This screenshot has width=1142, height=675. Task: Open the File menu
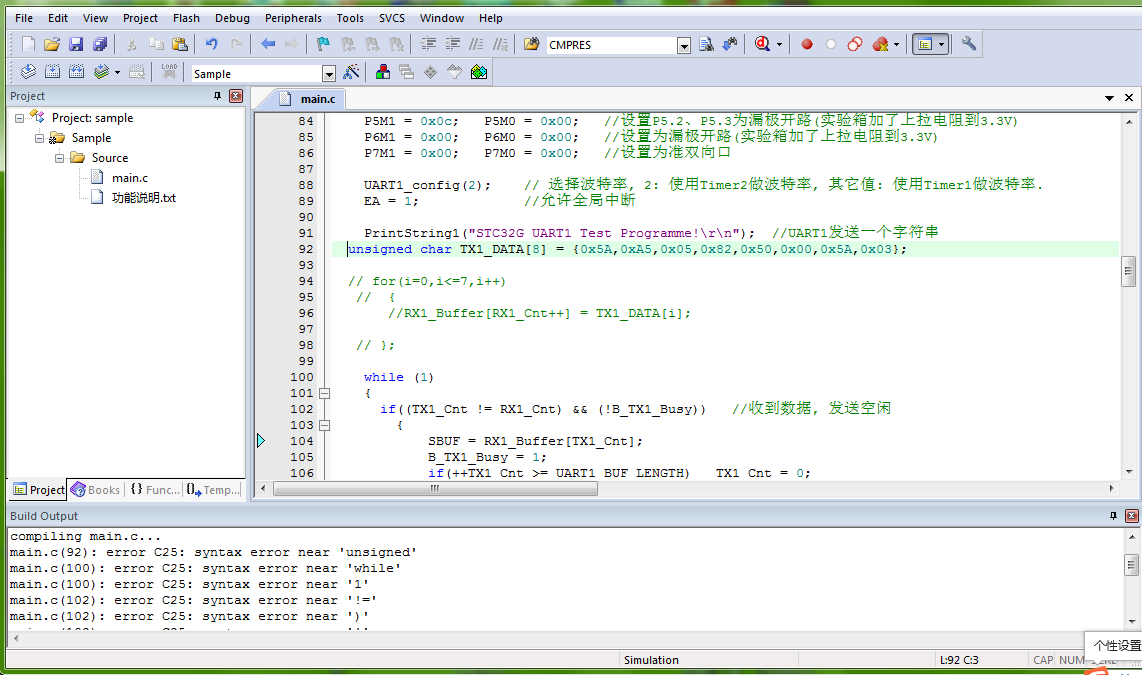point(24,18)
